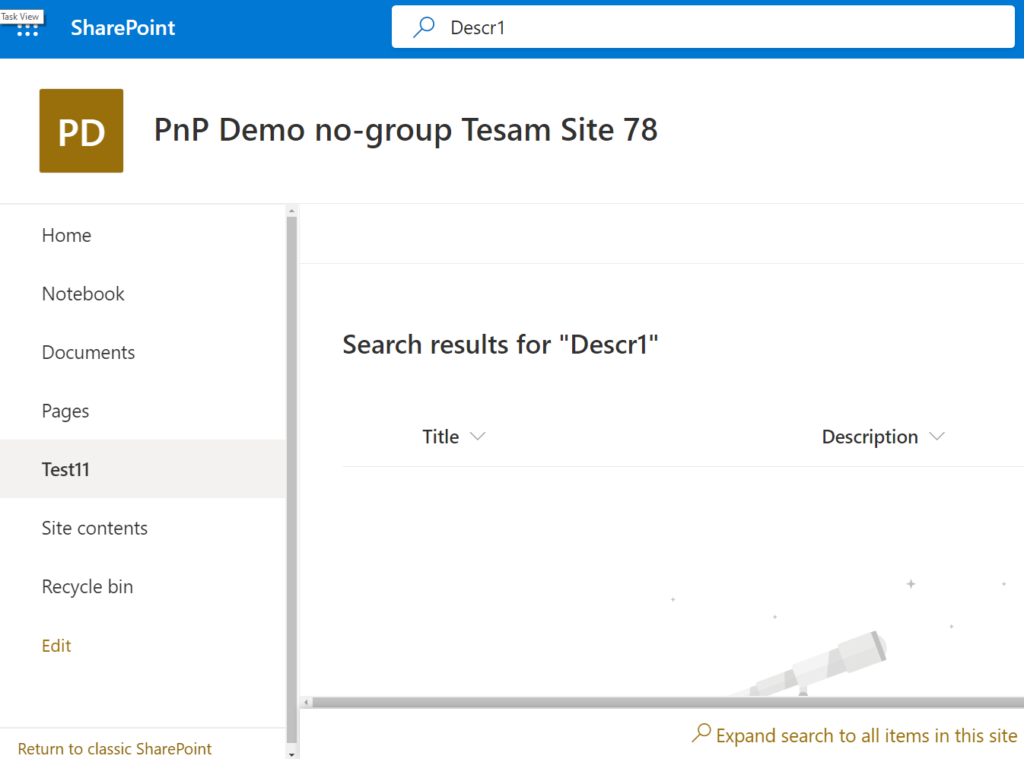Open the PD site logo
This screenshot has height=759, width=1024.
tap(81, 131)
